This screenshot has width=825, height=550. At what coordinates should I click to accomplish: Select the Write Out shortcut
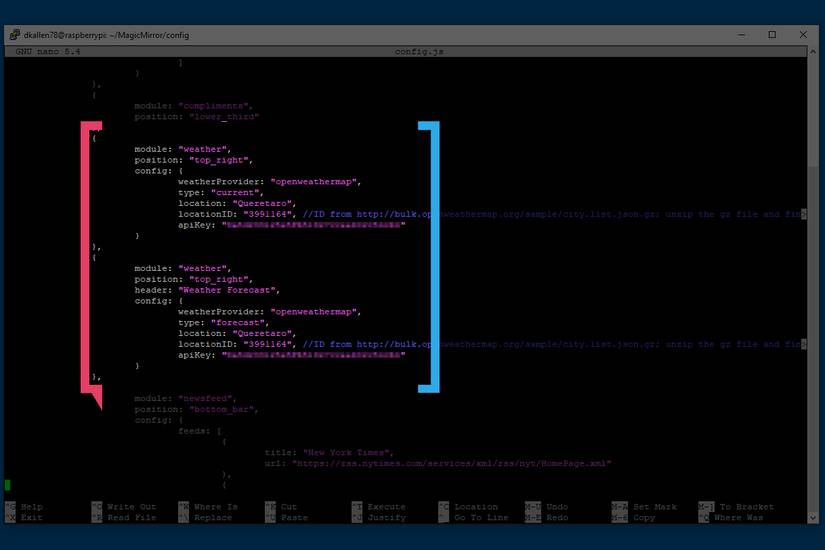(131, 507)
